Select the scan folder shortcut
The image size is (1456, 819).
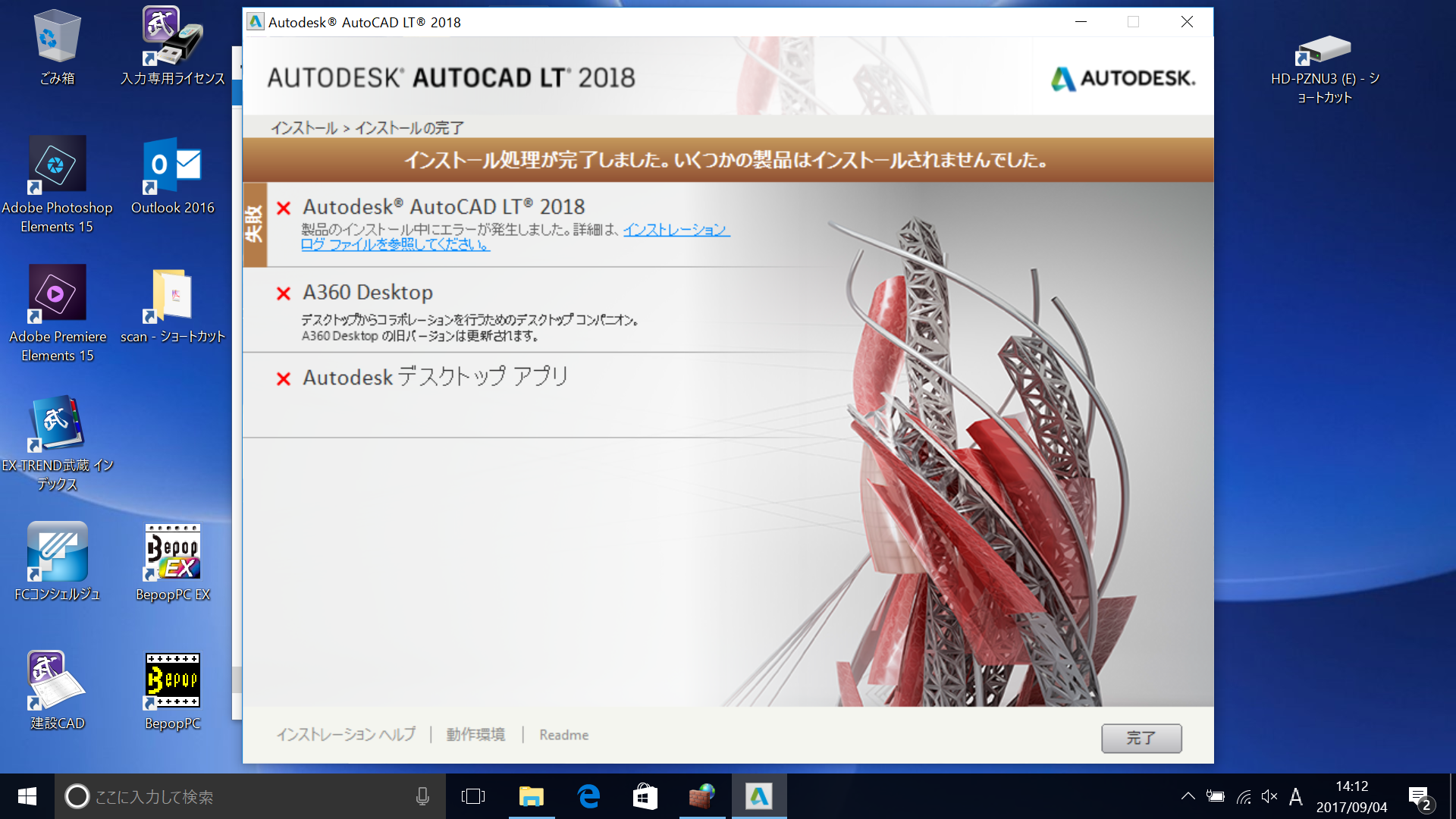coord(173,306)
